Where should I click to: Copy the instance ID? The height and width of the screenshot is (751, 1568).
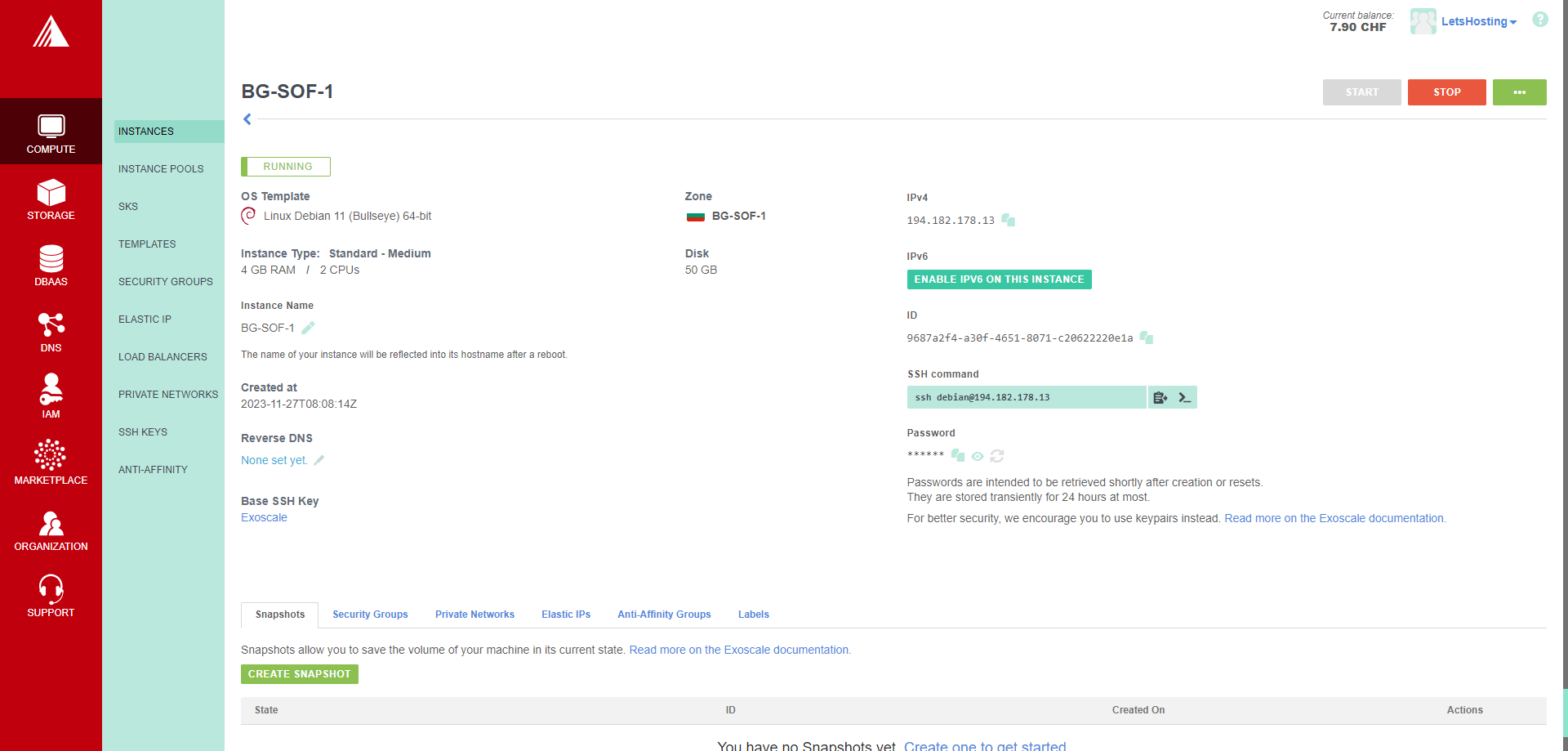(x=1147, y=338)
